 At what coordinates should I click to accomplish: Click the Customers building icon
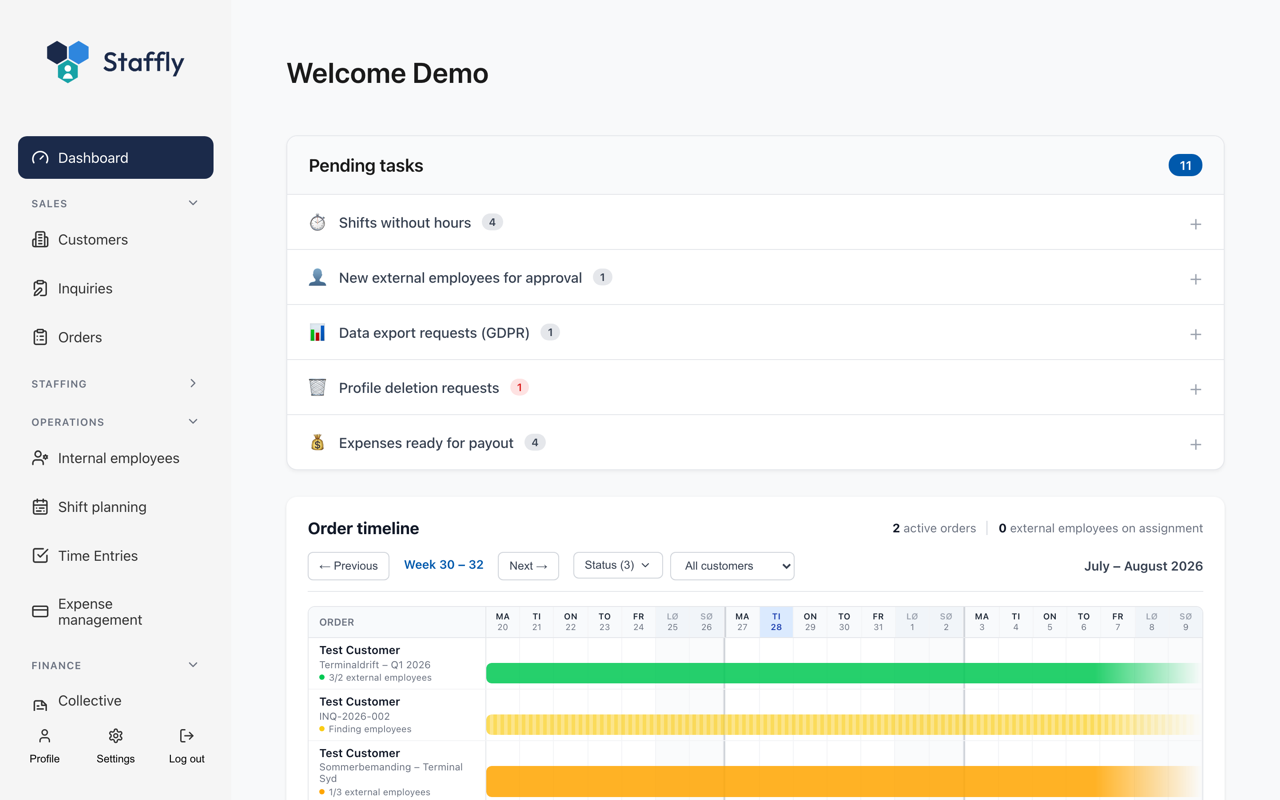point(40,240)
